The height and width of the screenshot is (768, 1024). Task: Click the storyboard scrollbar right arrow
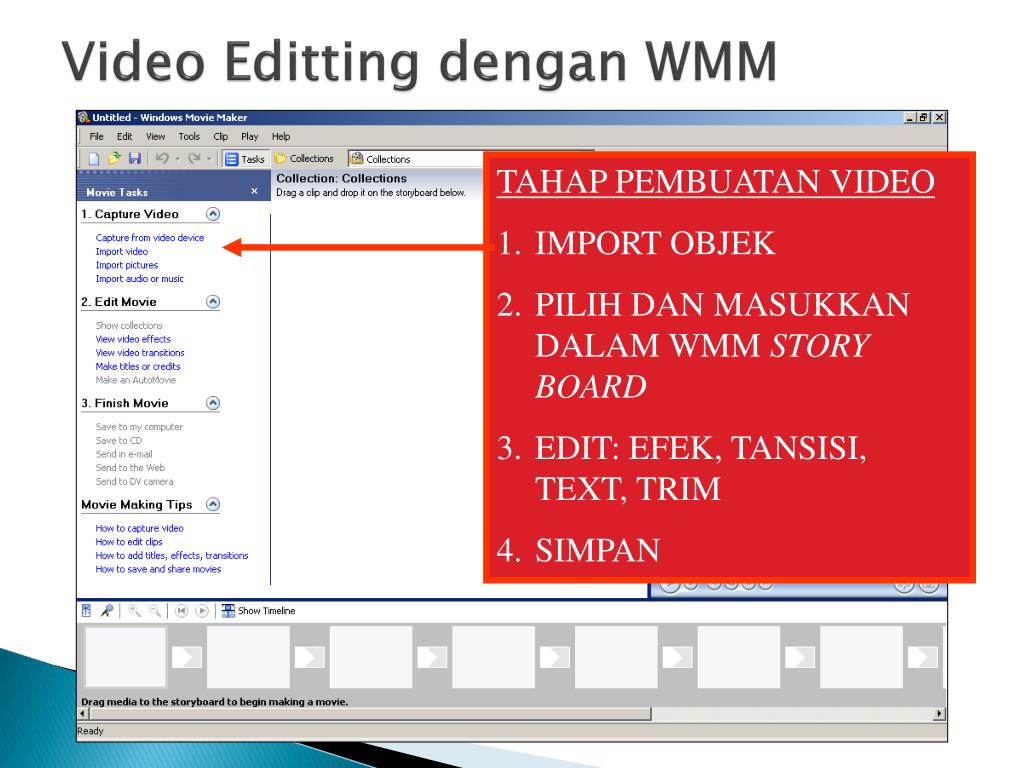coord(939,713)
